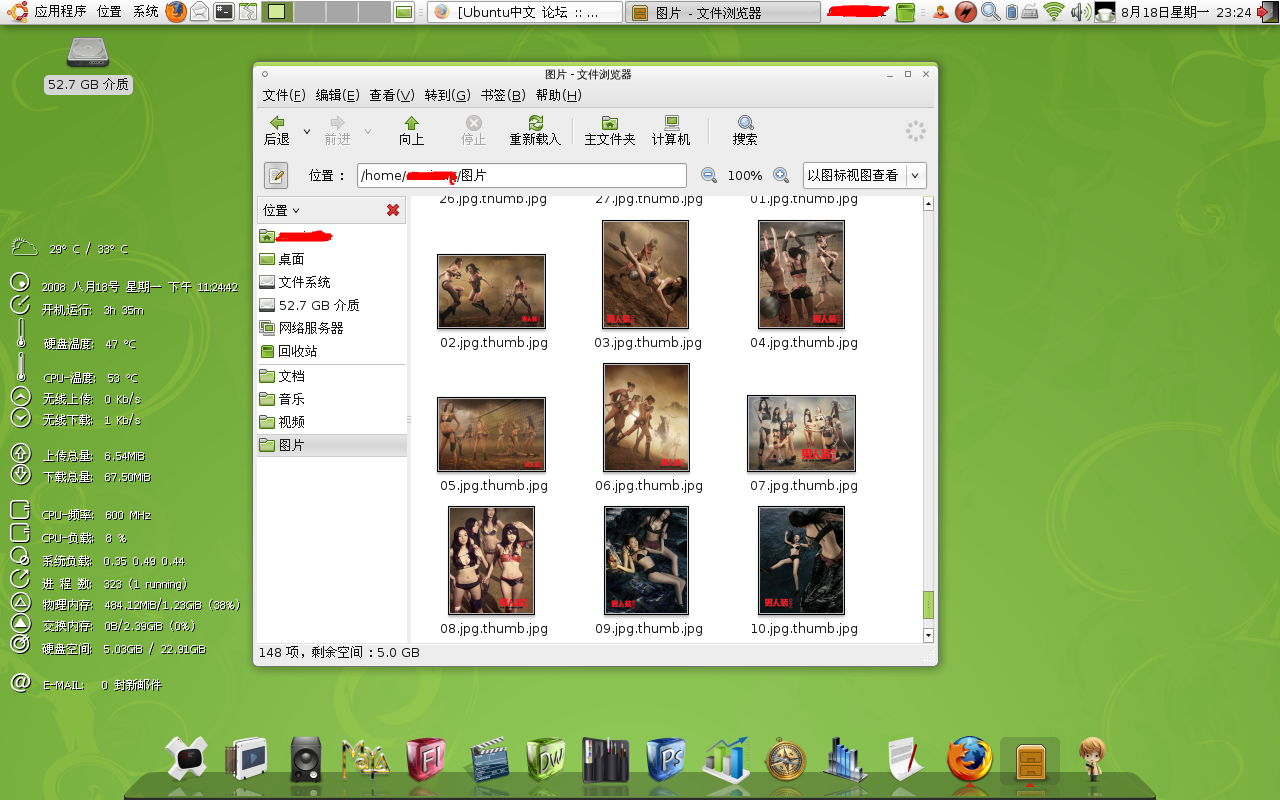Select the 图片 bookmark in sidebar
This screenshot has height=800, width=1280.
[x=332, y=445]
